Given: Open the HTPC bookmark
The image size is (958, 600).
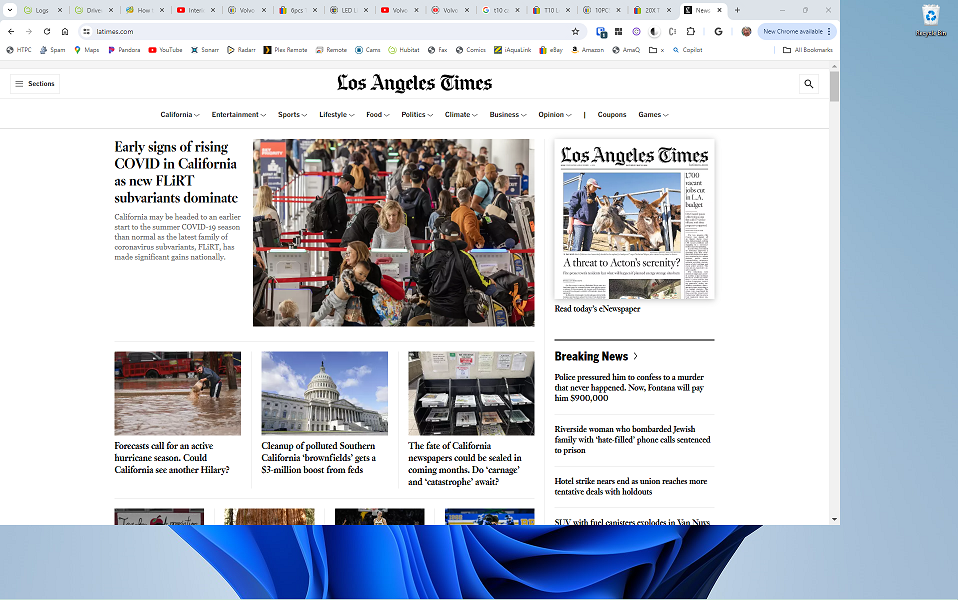Looking at the screenshot, I should 19,50.
